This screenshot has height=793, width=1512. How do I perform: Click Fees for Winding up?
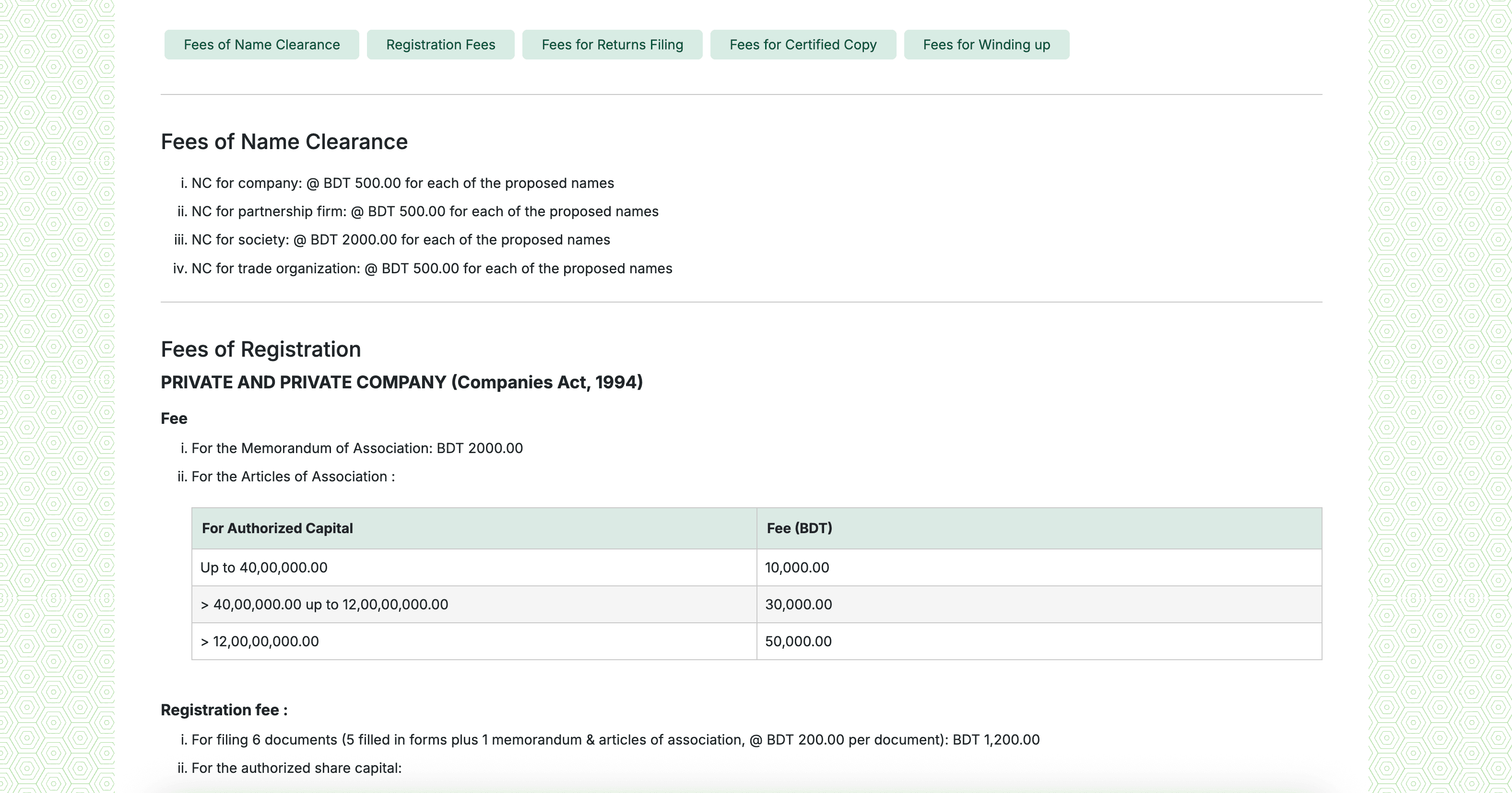pos(986,44)
